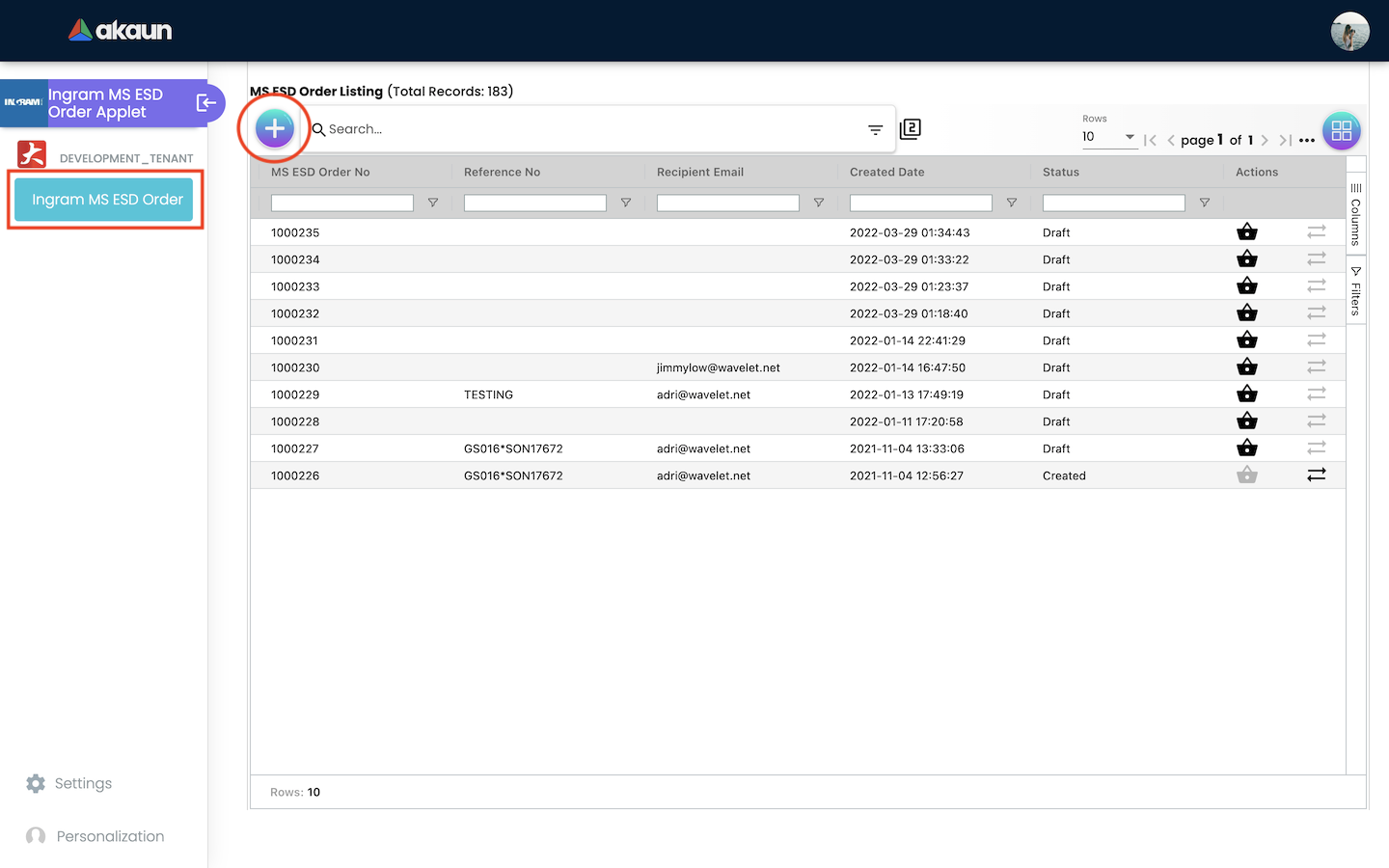
Task: Click the exit applet icon in sidebar
Action: (206, 103)
